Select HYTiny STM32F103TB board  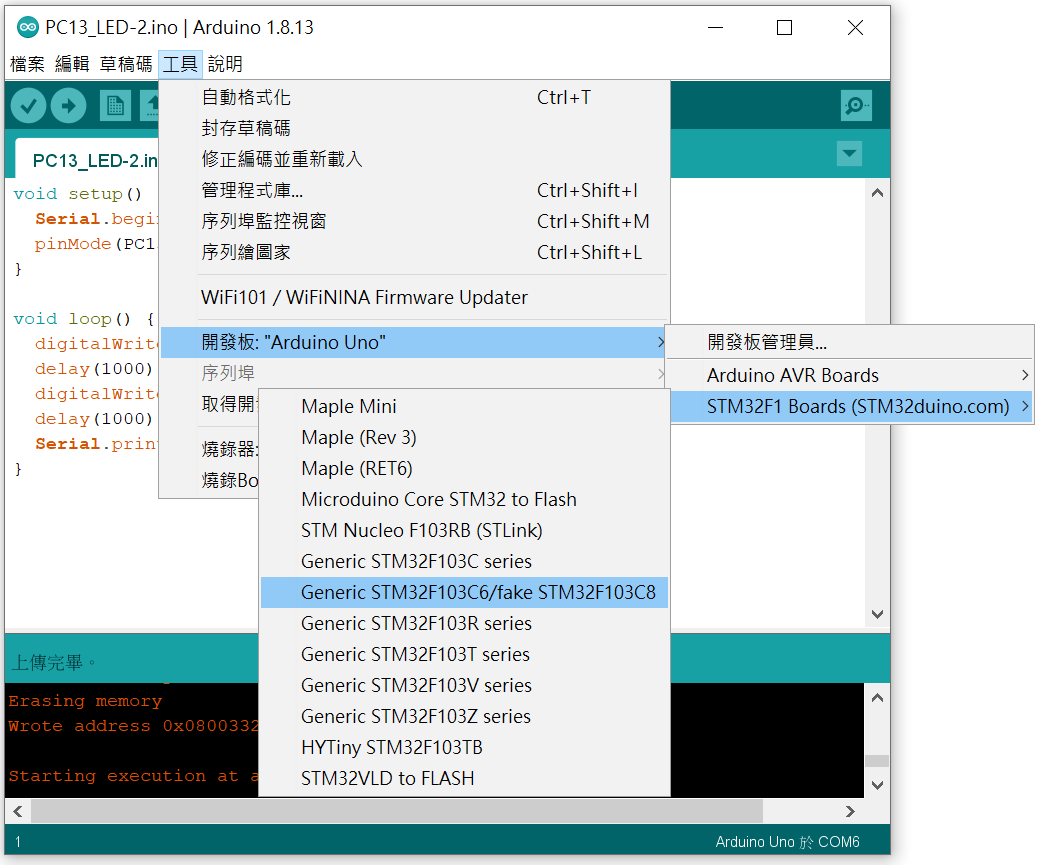click(x=464, y=748)
